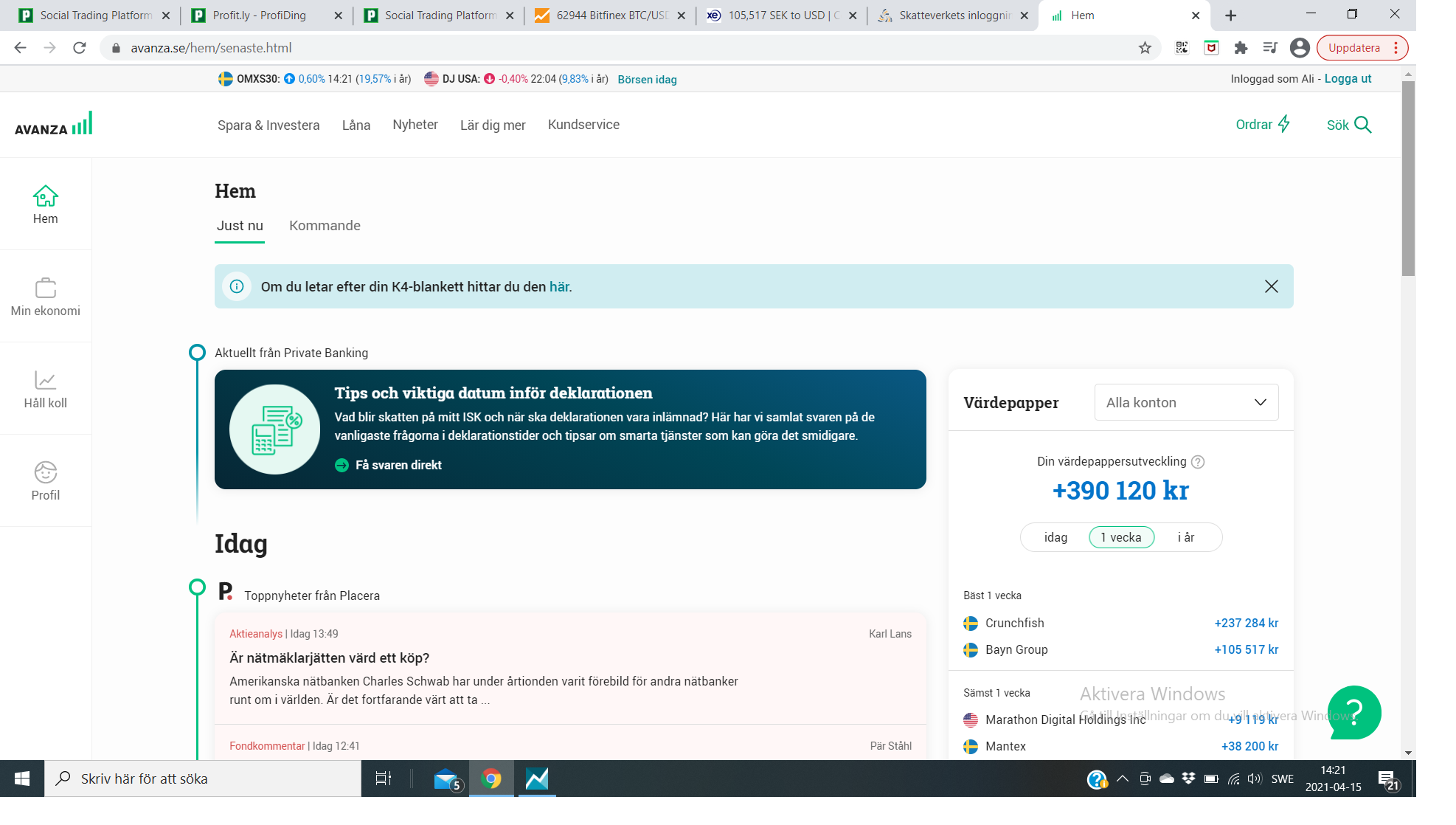This screenshot has width=1456, height=825.
Task: Open the Spara & Investera menu
Action: point(268,125)
